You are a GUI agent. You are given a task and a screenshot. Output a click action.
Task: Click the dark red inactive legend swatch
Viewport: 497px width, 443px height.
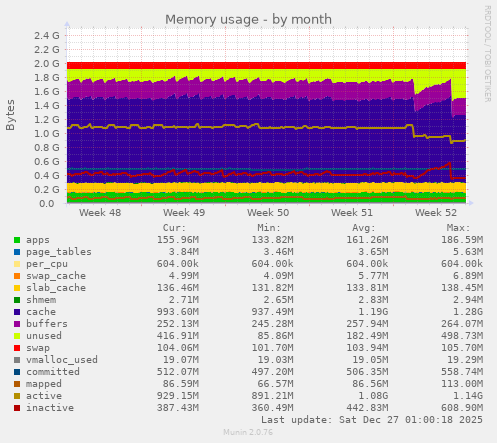(x=17, y=408)
